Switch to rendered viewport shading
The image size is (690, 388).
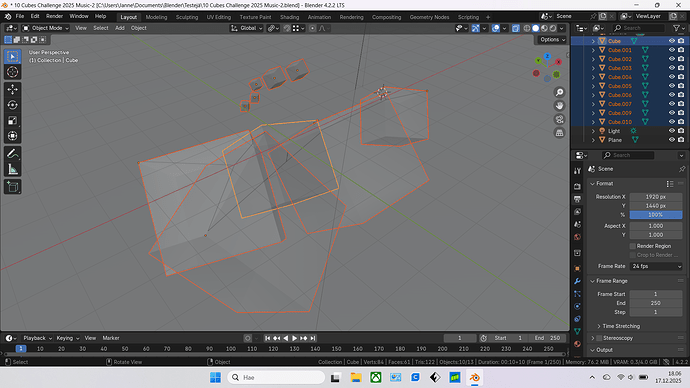(553, 28)
